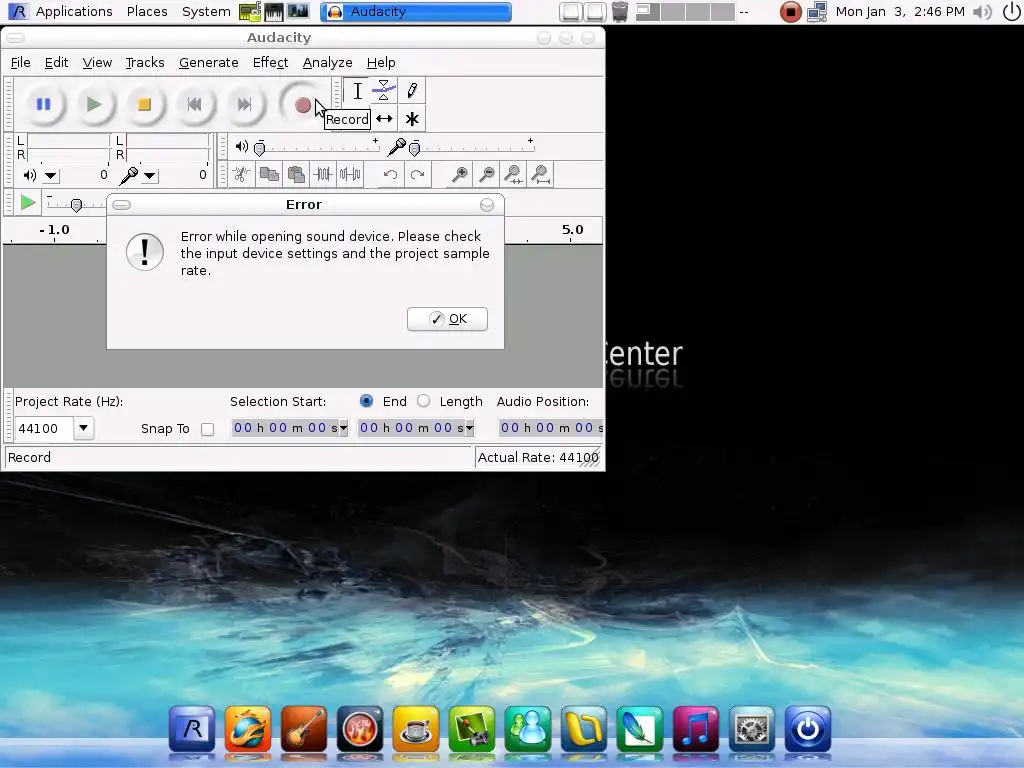Click the Selection Start time field
1024x768 pixels.
point(285,428)
